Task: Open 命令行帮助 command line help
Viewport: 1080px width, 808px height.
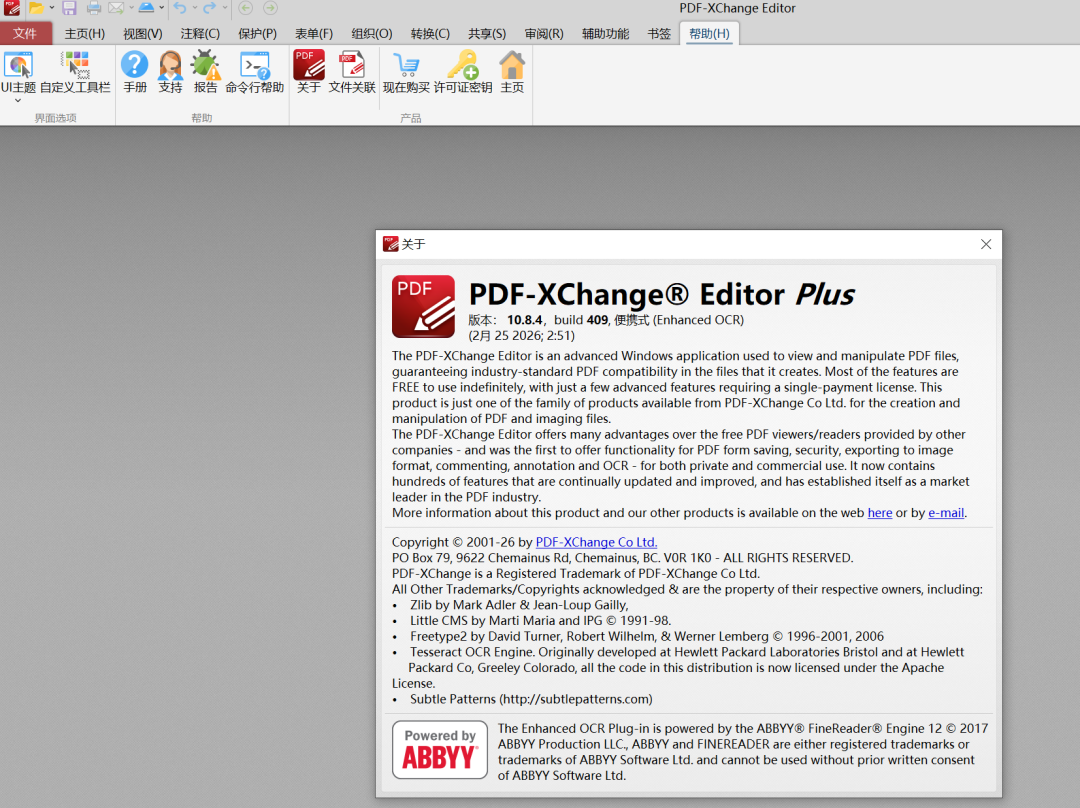Action: (255, 72)
